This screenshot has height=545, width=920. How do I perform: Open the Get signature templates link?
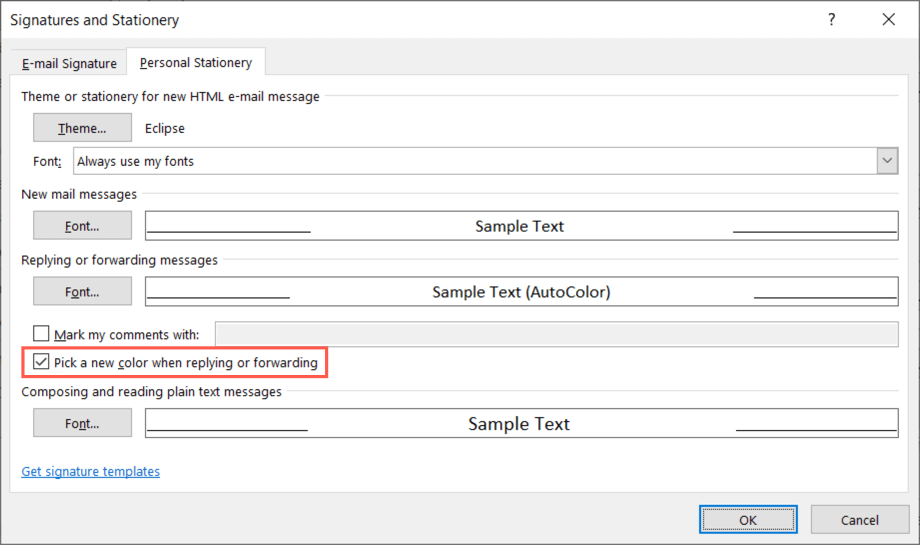point(90,471)
